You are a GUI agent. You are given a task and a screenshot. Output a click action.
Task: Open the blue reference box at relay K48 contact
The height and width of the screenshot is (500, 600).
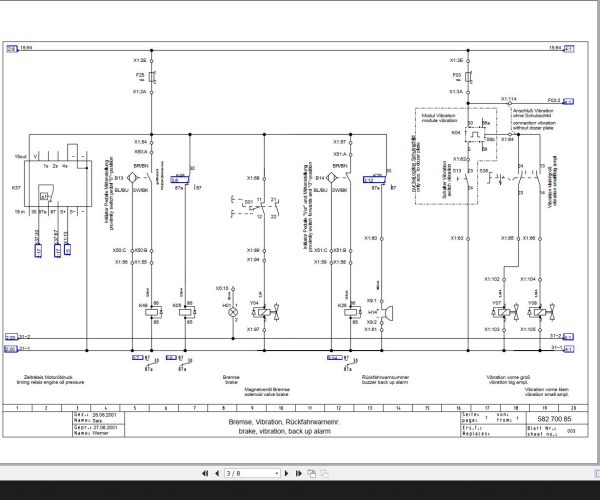180,179
